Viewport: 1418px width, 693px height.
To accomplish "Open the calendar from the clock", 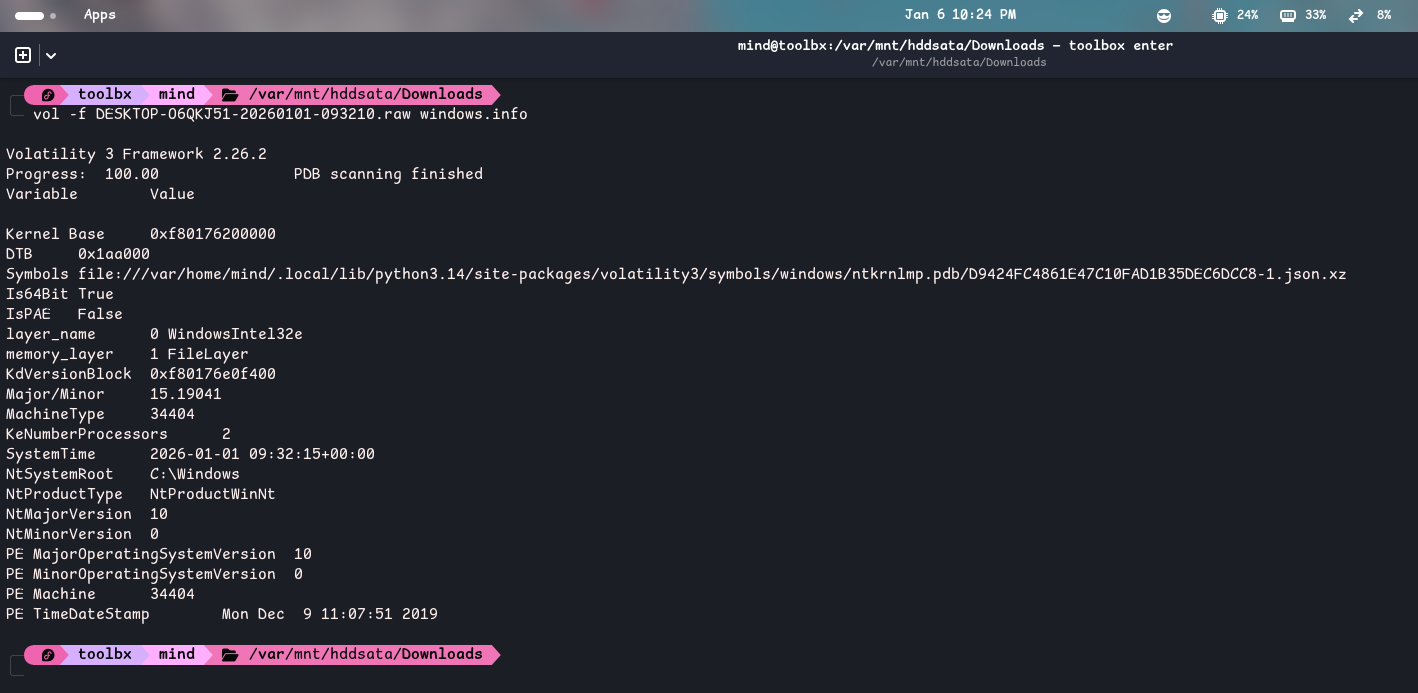I will click(959, 15).
